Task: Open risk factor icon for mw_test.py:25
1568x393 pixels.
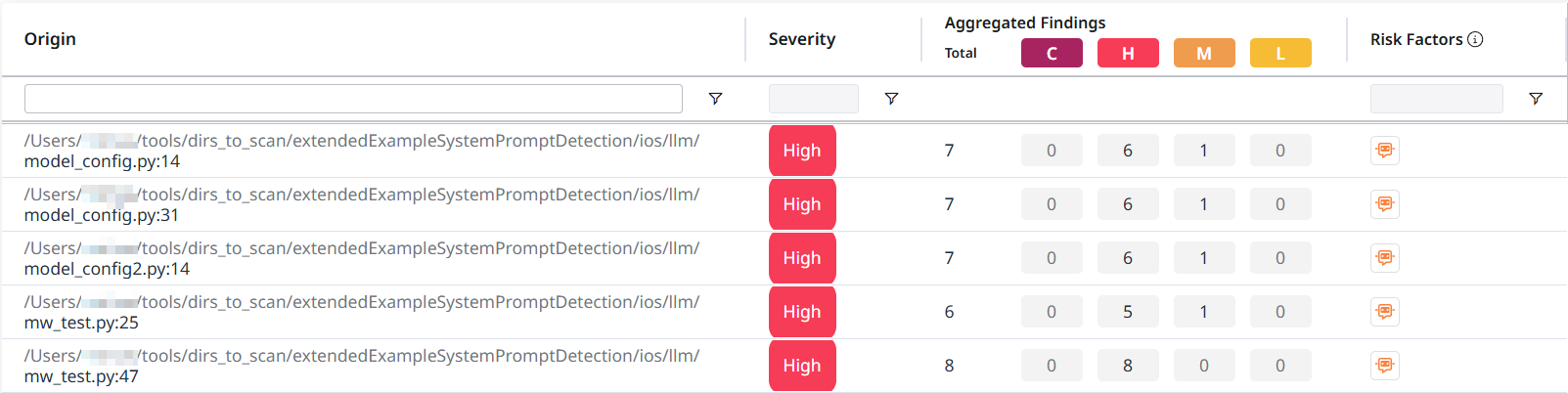Action: 1385,312
